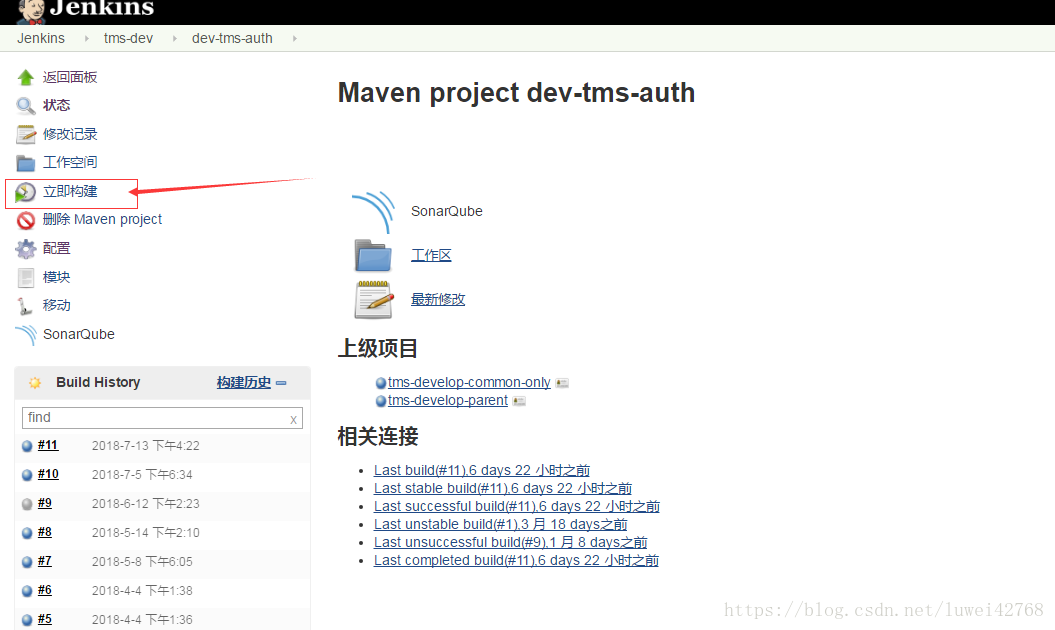Open the Last build(#11) link
The width and height of the screenshot is (1055, 630).
point(482,470)
